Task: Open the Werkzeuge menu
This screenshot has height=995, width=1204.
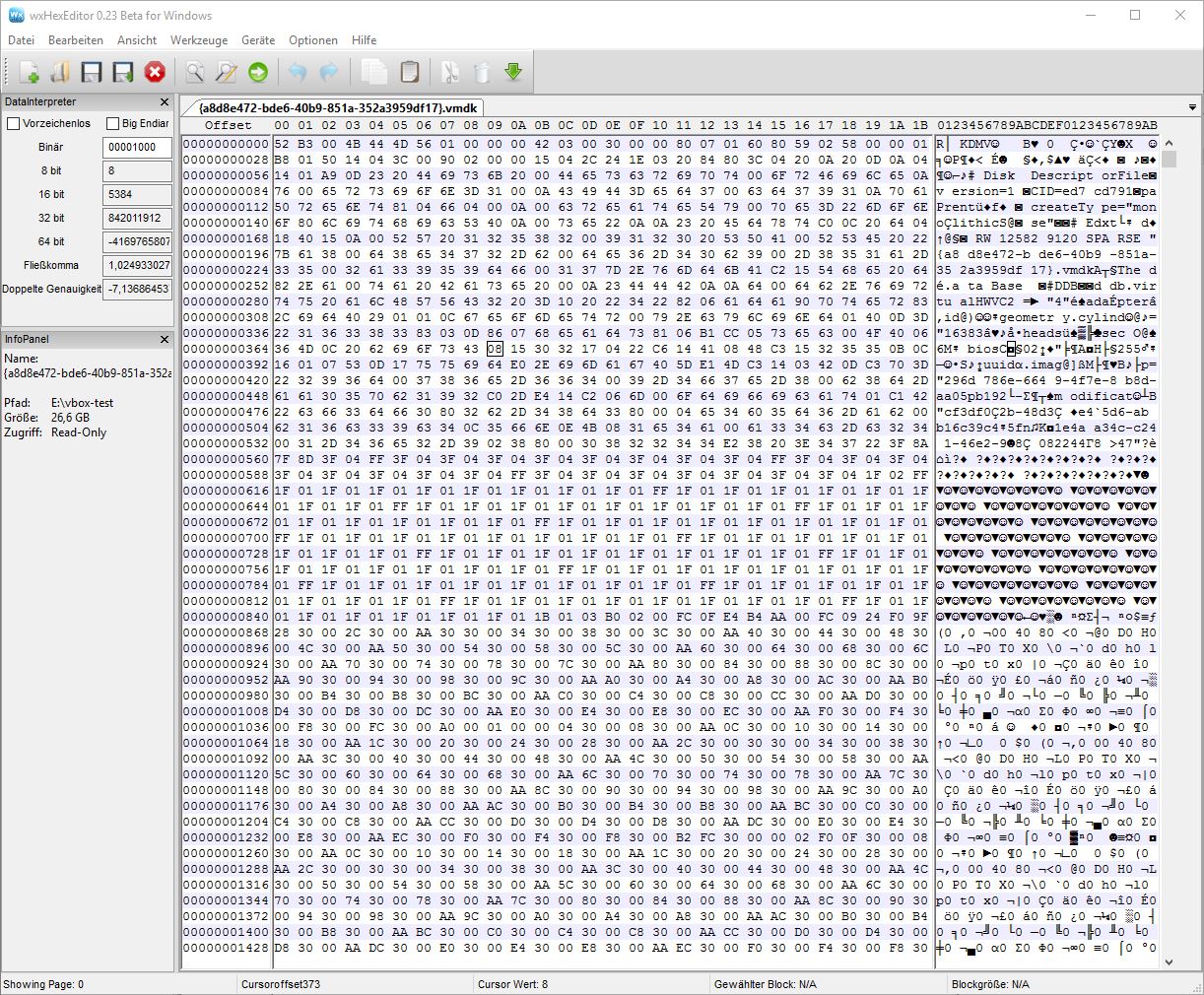Action: pos(199,40)
